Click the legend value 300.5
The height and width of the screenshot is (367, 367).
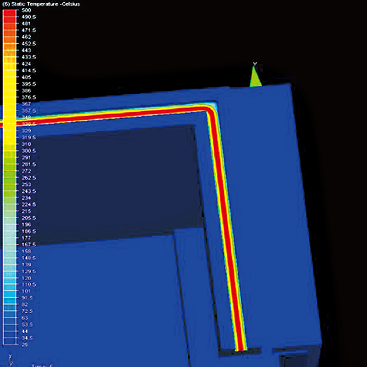(29, 151)
